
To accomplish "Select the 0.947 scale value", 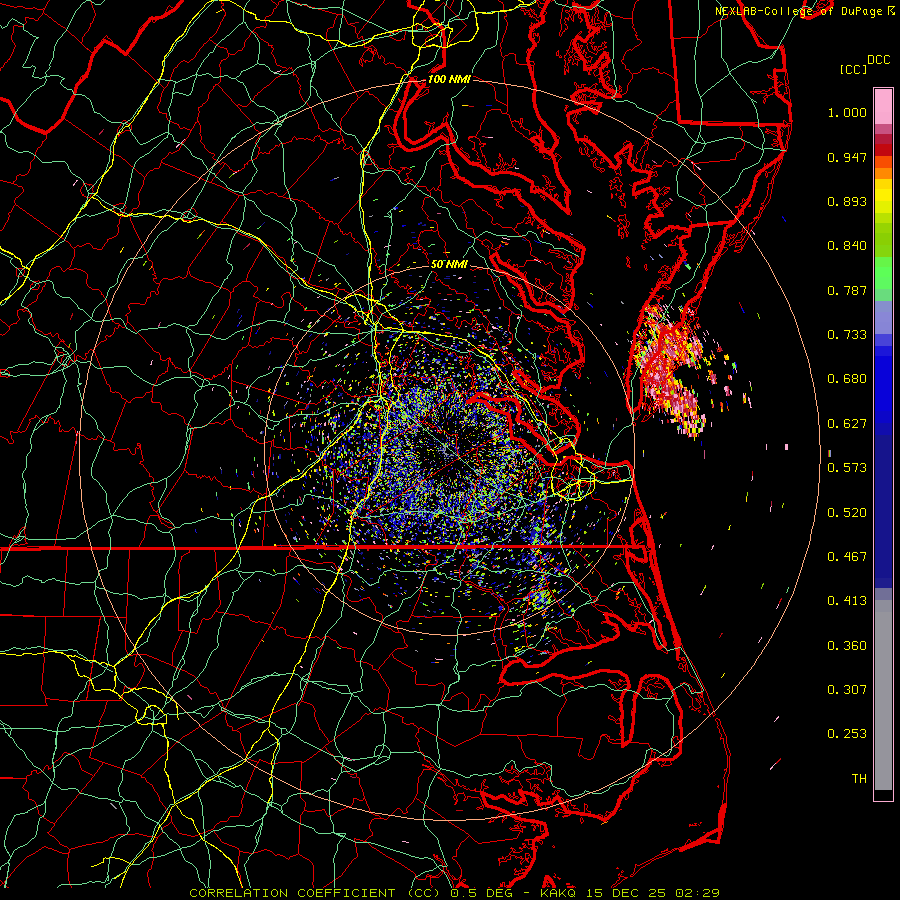I will tap(847, 157).
